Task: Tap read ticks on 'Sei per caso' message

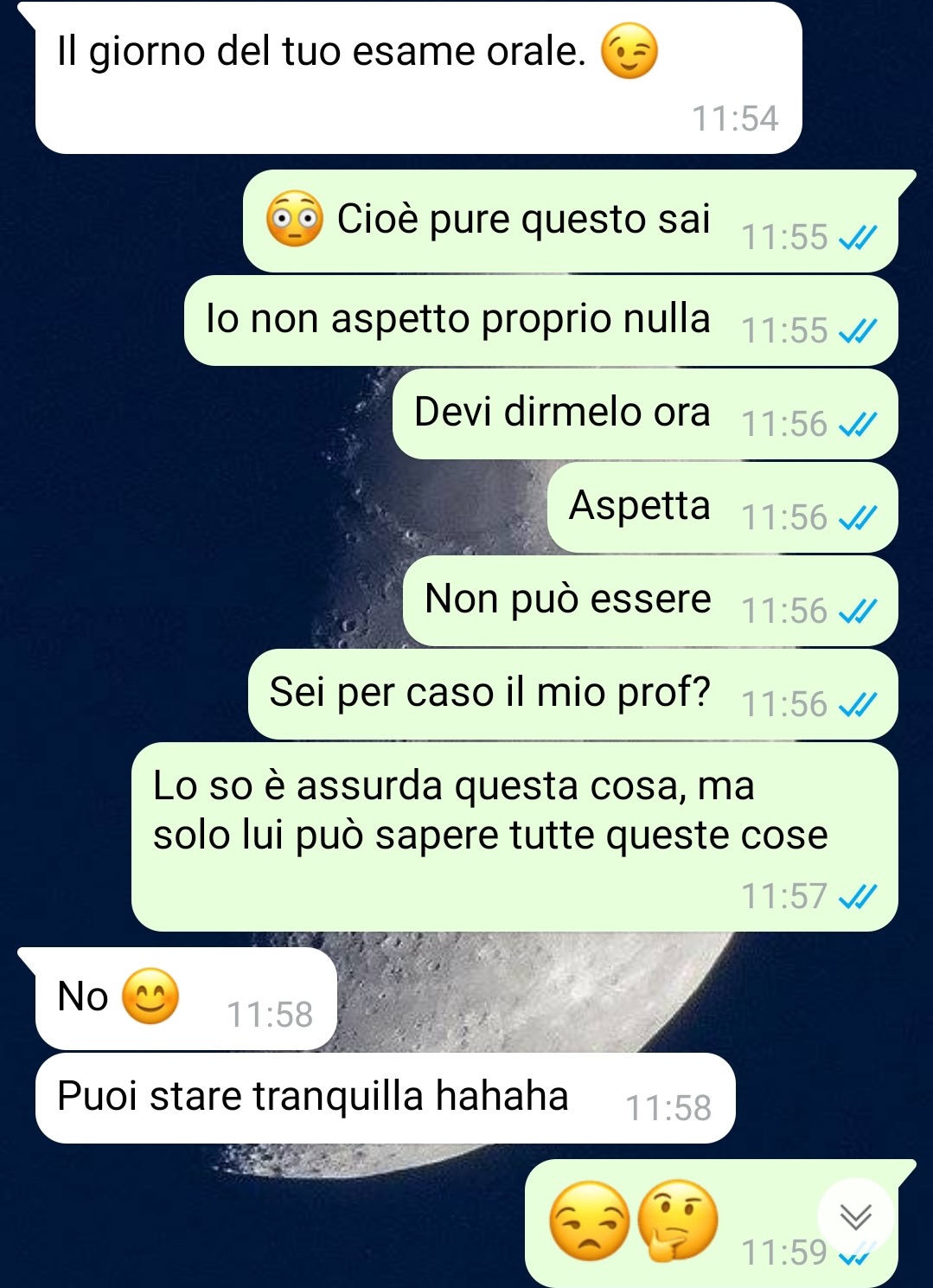Action: [858, 704]
